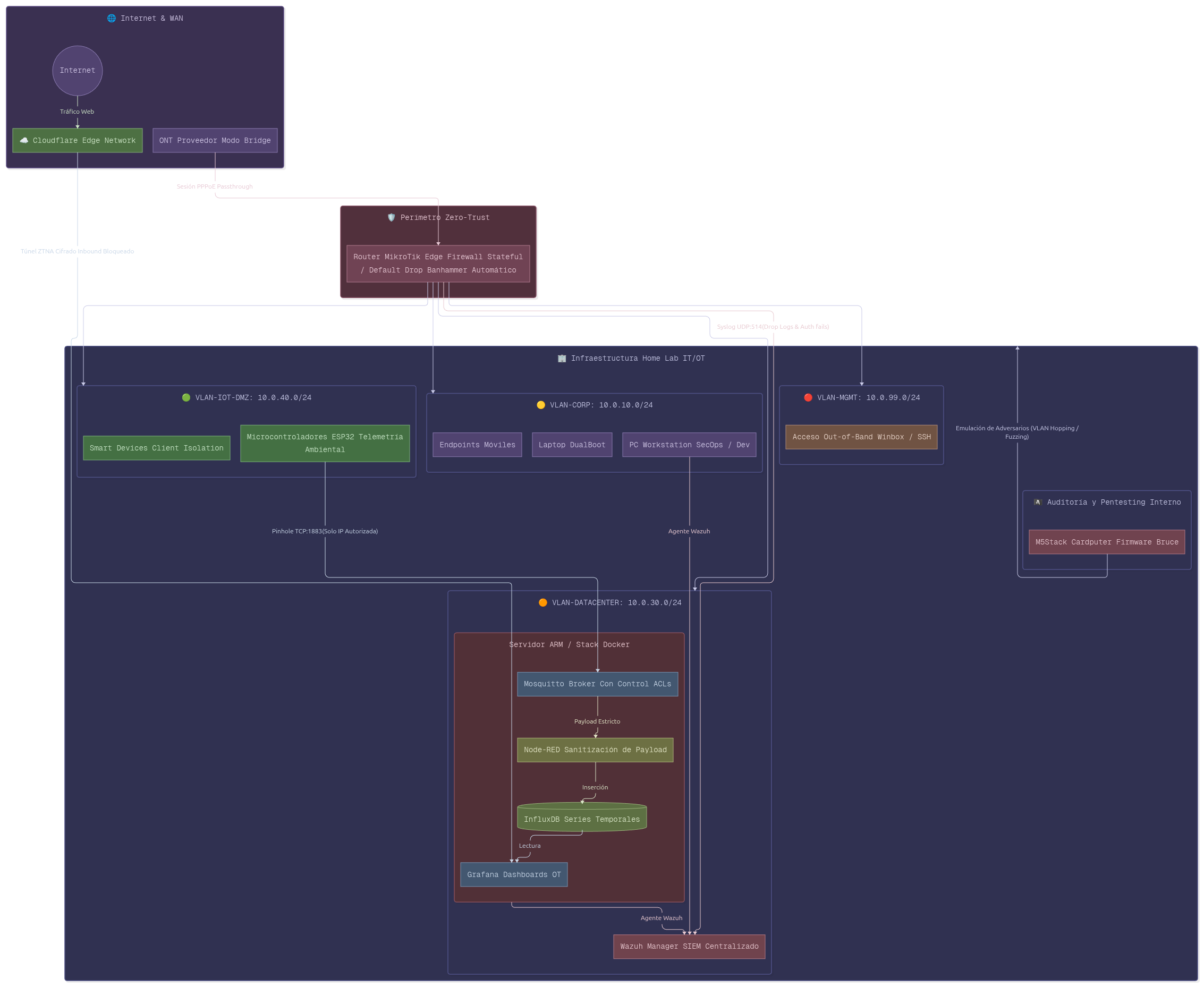Viewport: 1204px width, 987px height.
Task: Click the 'Sesión PPPoE Passthrough' edge label
Action: [215, 186]
